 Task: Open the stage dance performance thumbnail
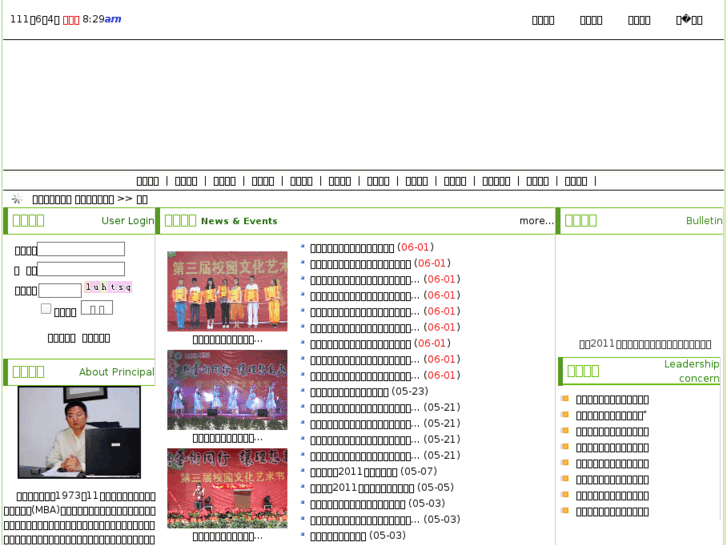pyautogui.click(x=227, y=390)
